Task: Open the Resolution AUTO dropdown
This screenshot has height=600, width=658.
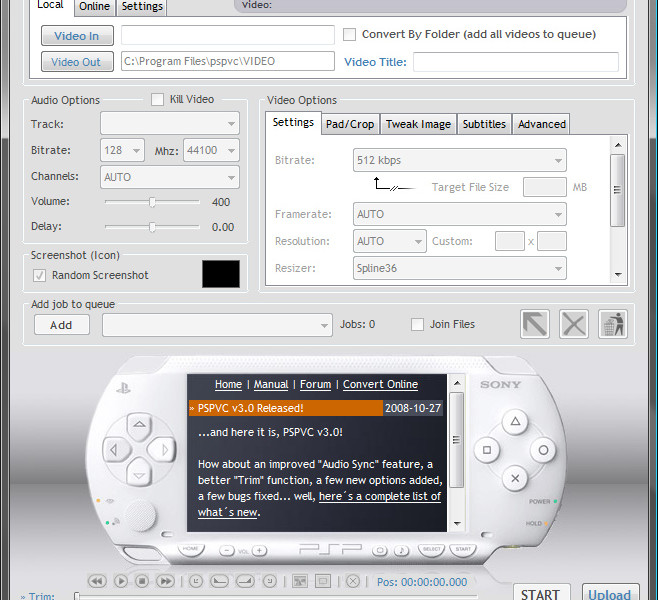Action: (x=390, y=241)
